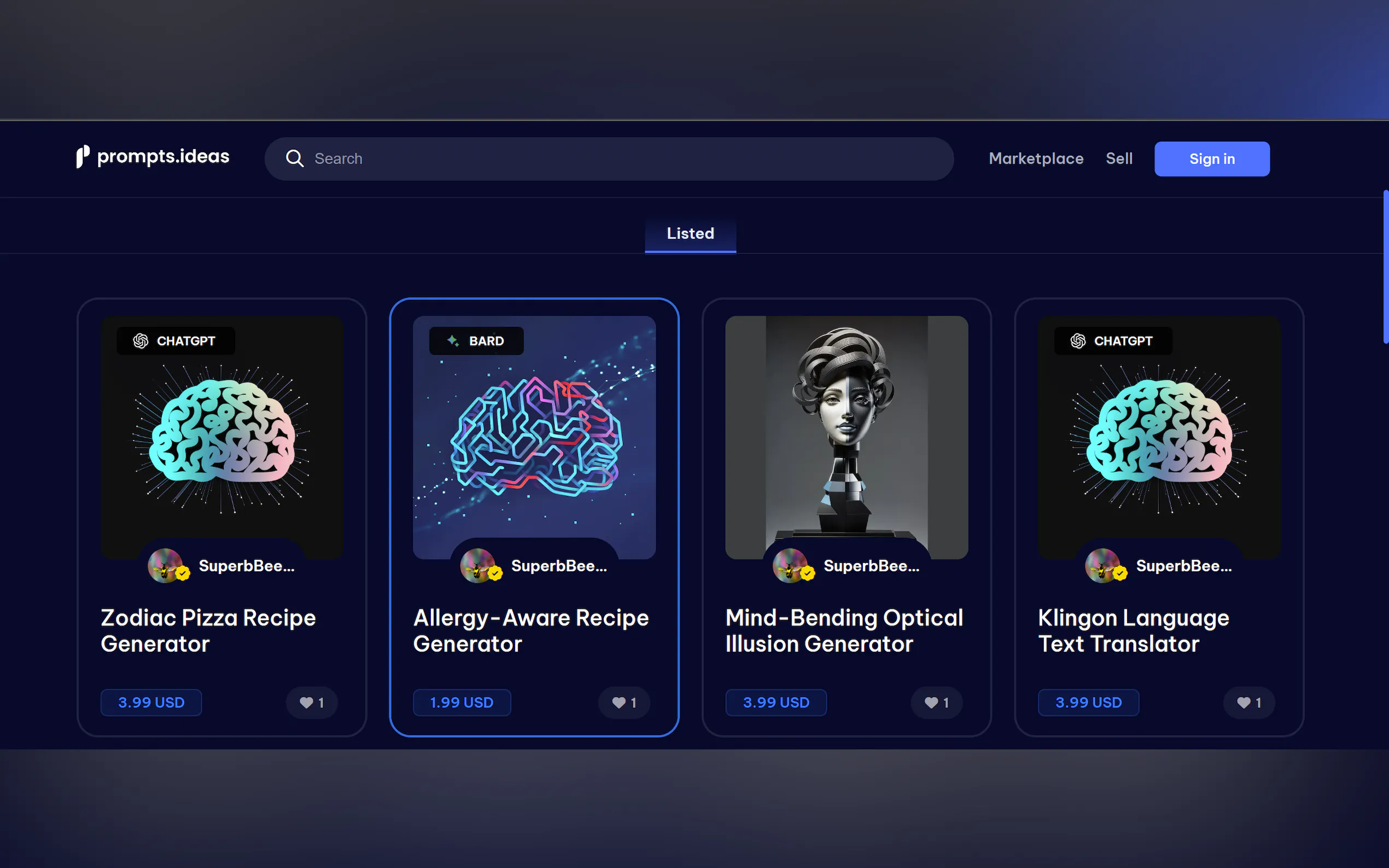Image resolution: width=1389 pixels, height=868 pixels.
Task: Click the Sign in button
Action: click(x=1212, y=159)
